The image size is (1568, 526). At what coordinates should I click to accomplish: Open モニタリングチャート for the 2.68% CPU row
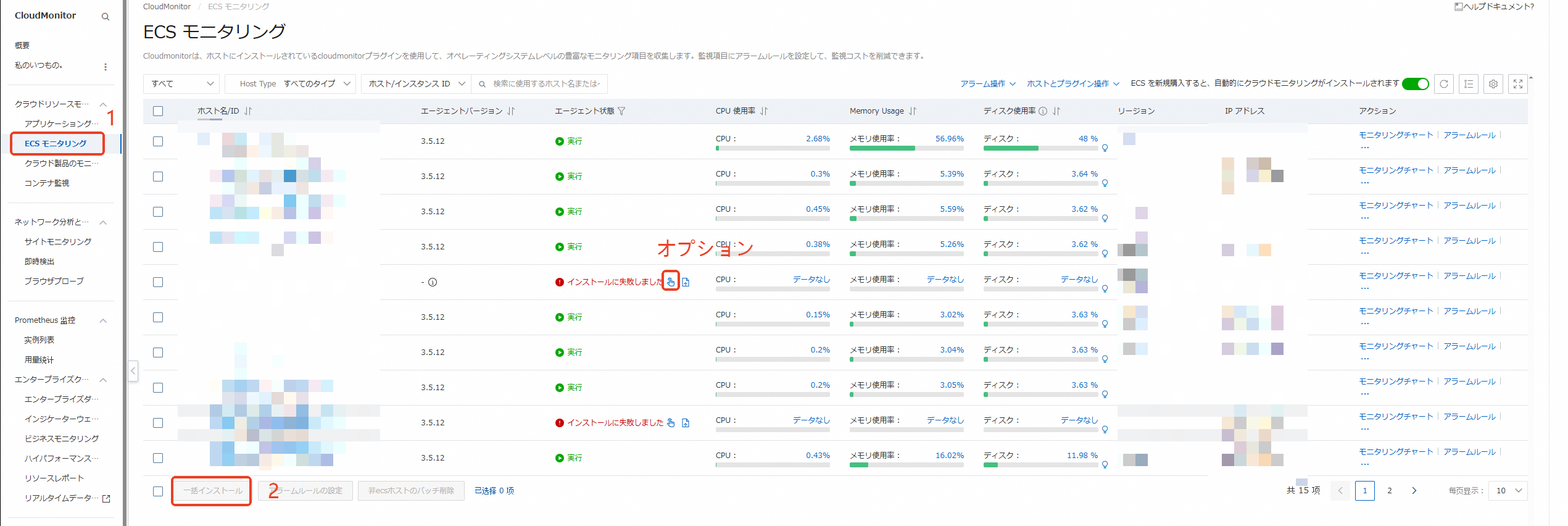coord(1396,135)
